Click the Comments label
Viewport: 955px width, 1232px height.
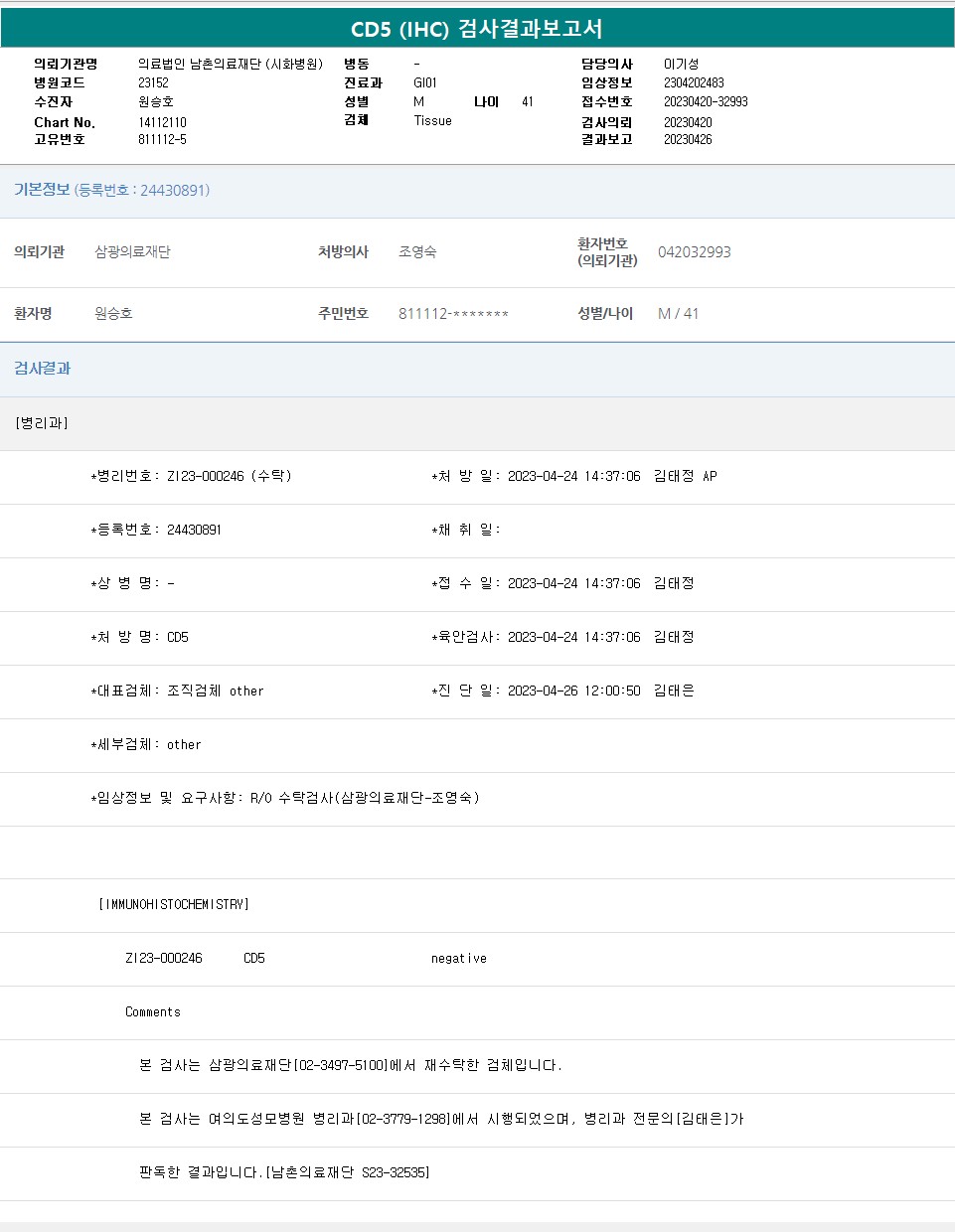pyautogui.click(x=153, y=1012)
